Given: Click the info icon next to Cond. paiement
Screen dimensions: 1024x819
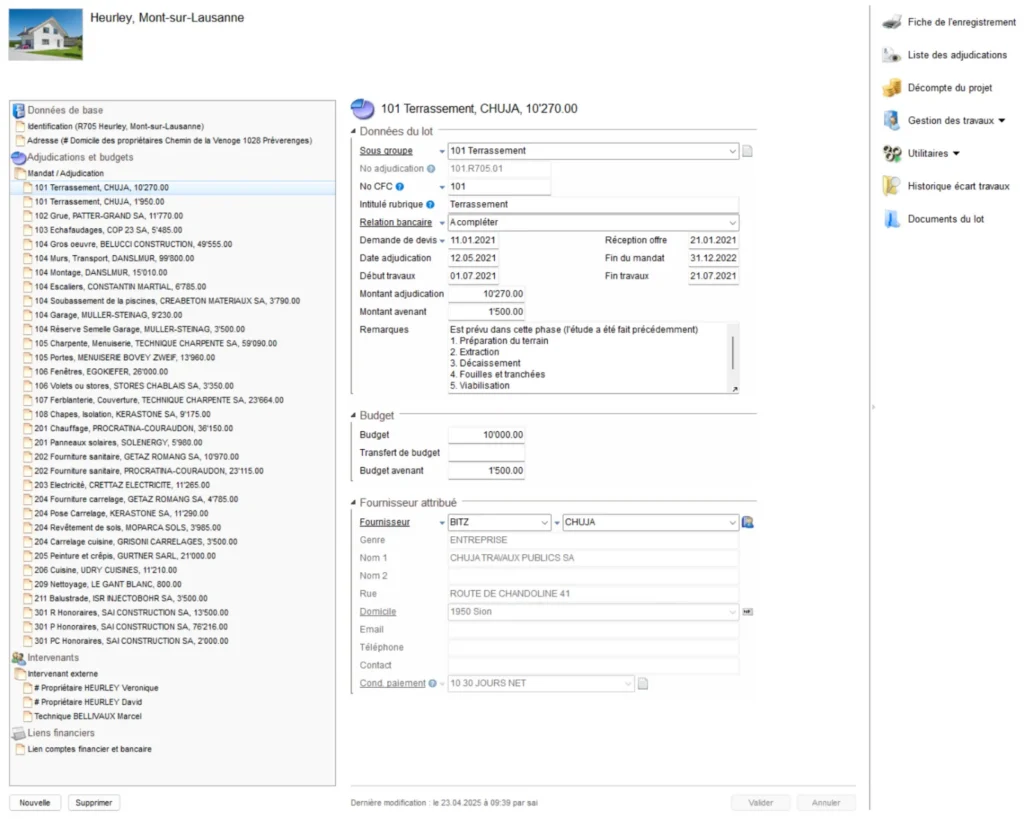Looking at the screenshot, I should click(432, 684).
